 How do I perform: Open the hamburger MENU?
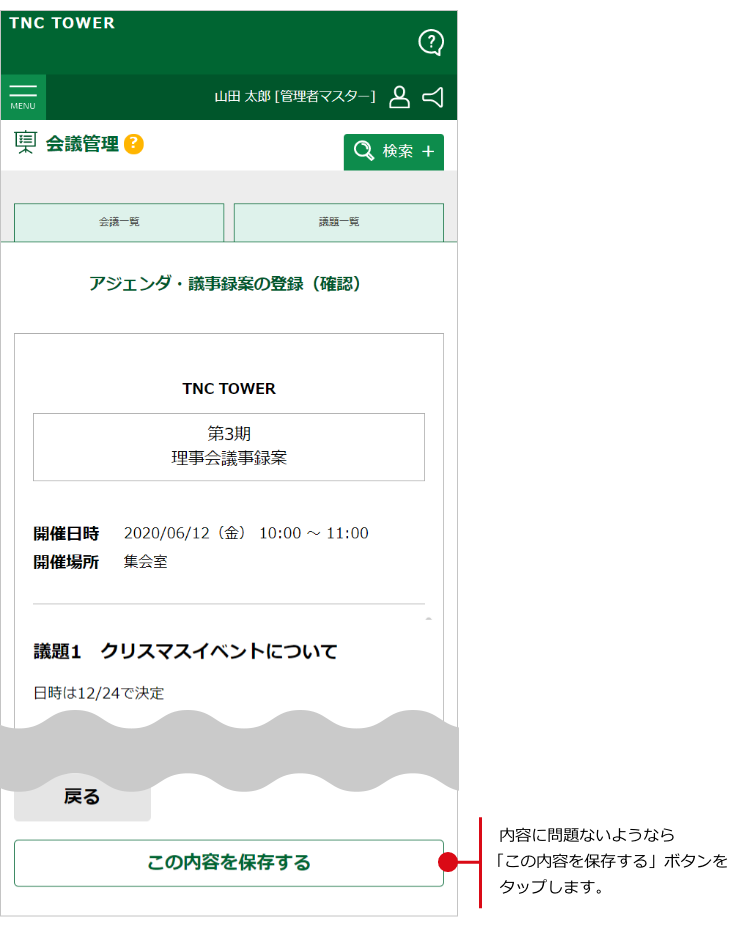23,97
